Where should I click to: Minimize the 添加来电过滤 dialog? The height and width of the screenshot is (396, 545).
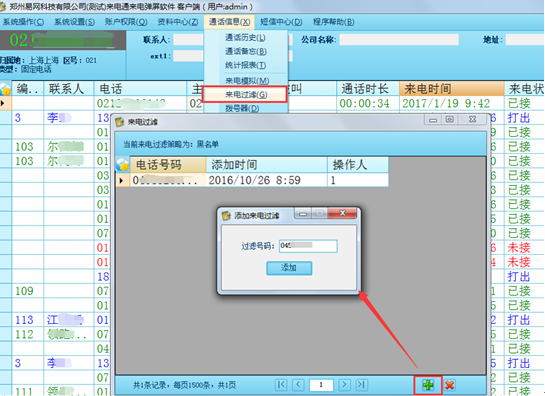pos(303,213)
